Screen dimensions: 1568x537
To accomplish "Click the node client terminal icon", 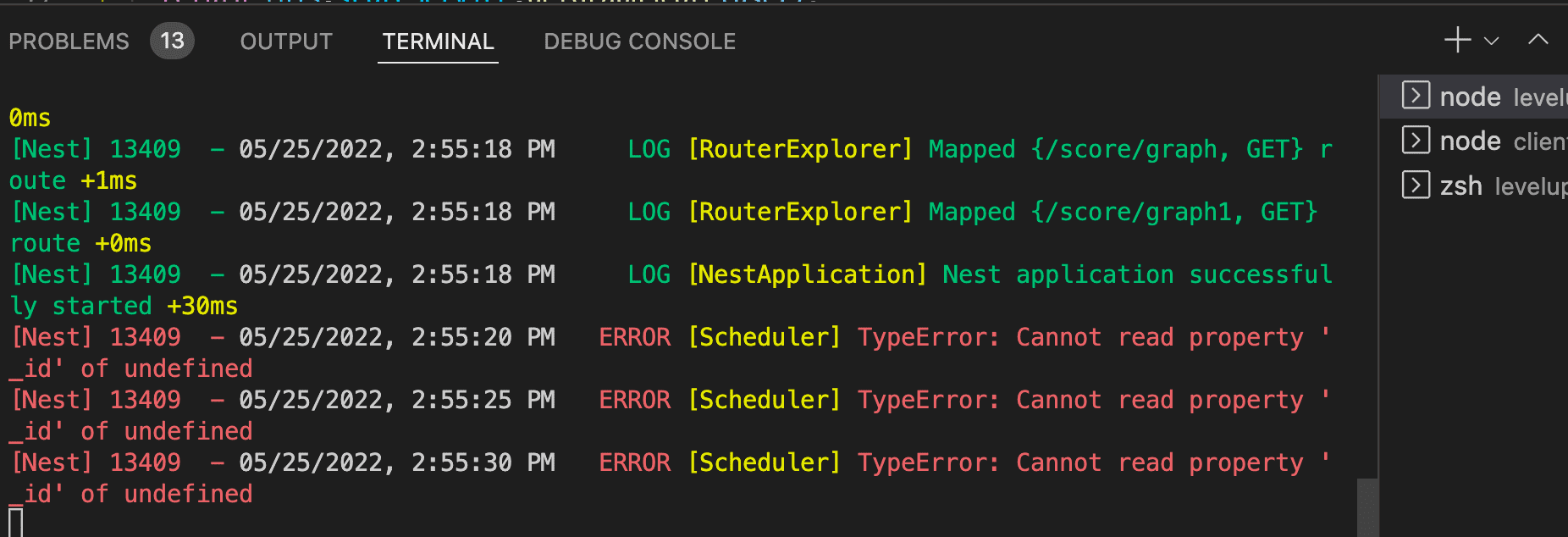I will coord(1416,140).
